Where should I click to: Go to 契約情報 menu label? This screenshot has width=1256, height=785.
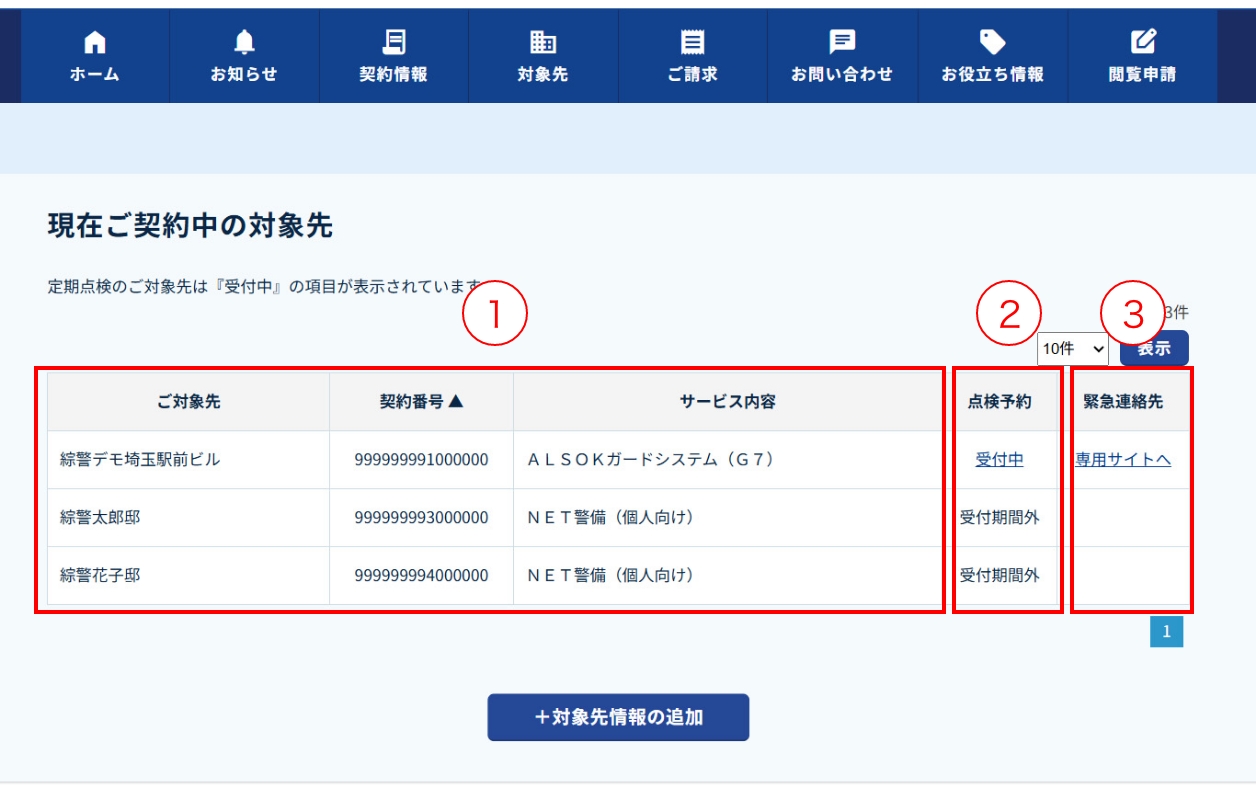(394, 74)
